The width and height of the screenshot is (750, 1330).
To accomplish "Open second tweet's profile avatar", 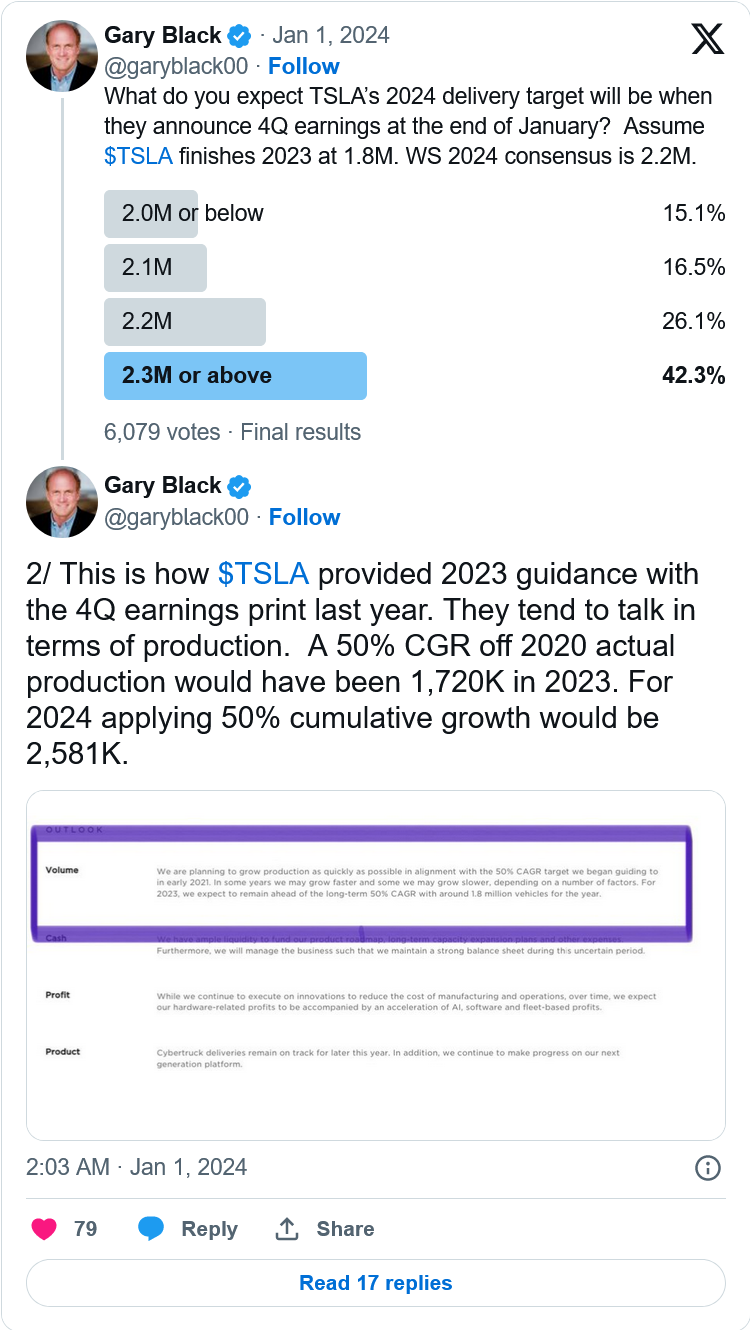I will coord(62,503).
